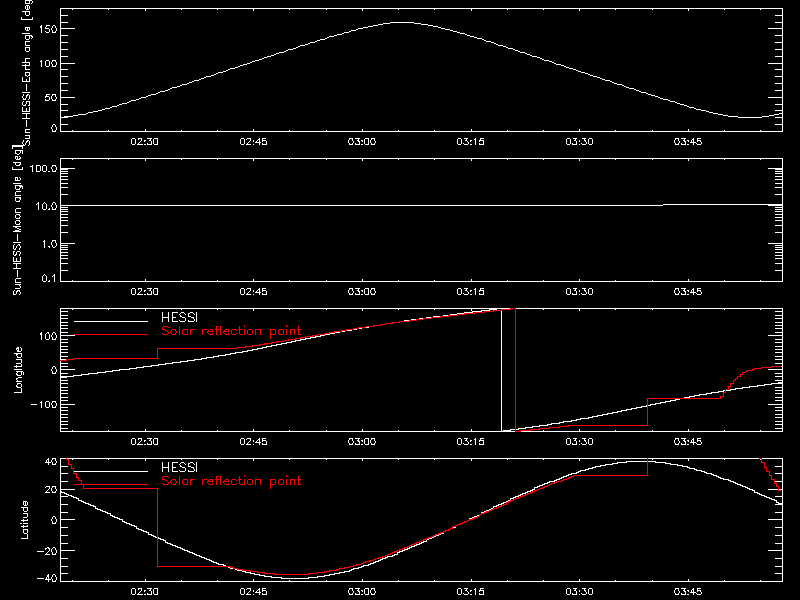Image resolution: width=800 pixels, height=600 pixels.
Task: Click 02:30 time label under Latitude plot
Action: click(x=144, y=591)
